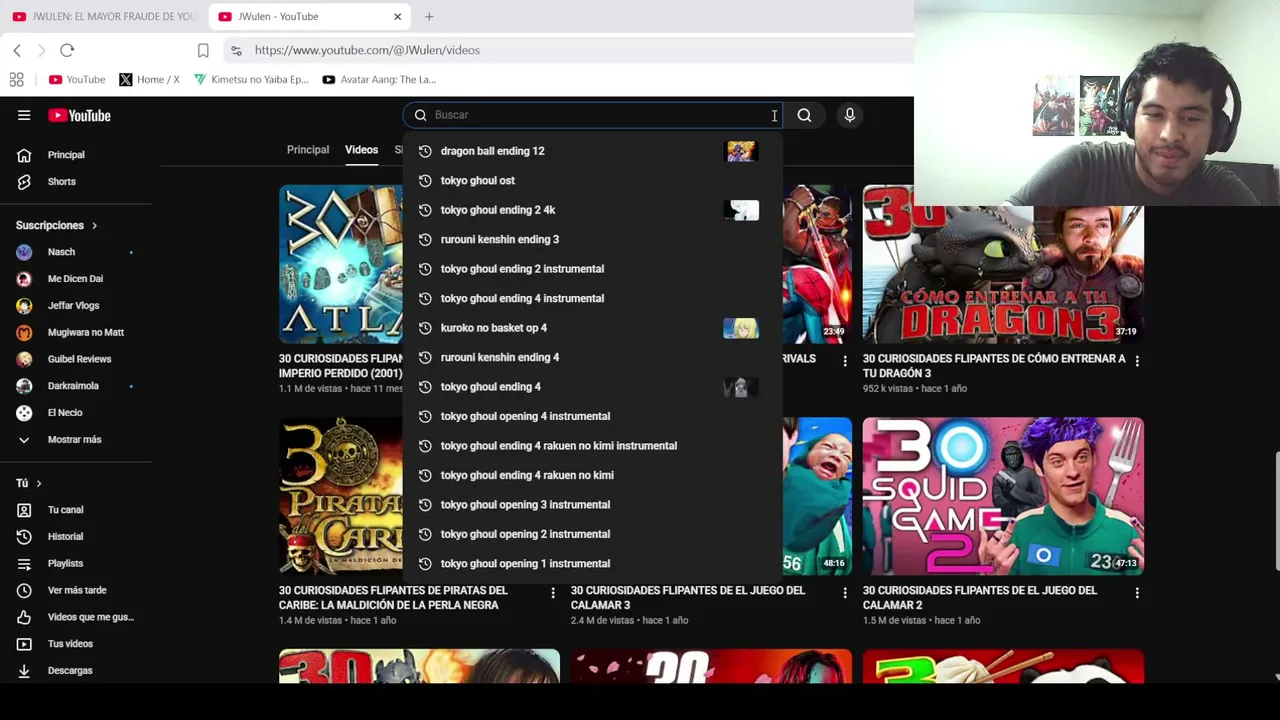Open Historial clock icon in sidebar
1280x720 pixels.
coord(24,537)
